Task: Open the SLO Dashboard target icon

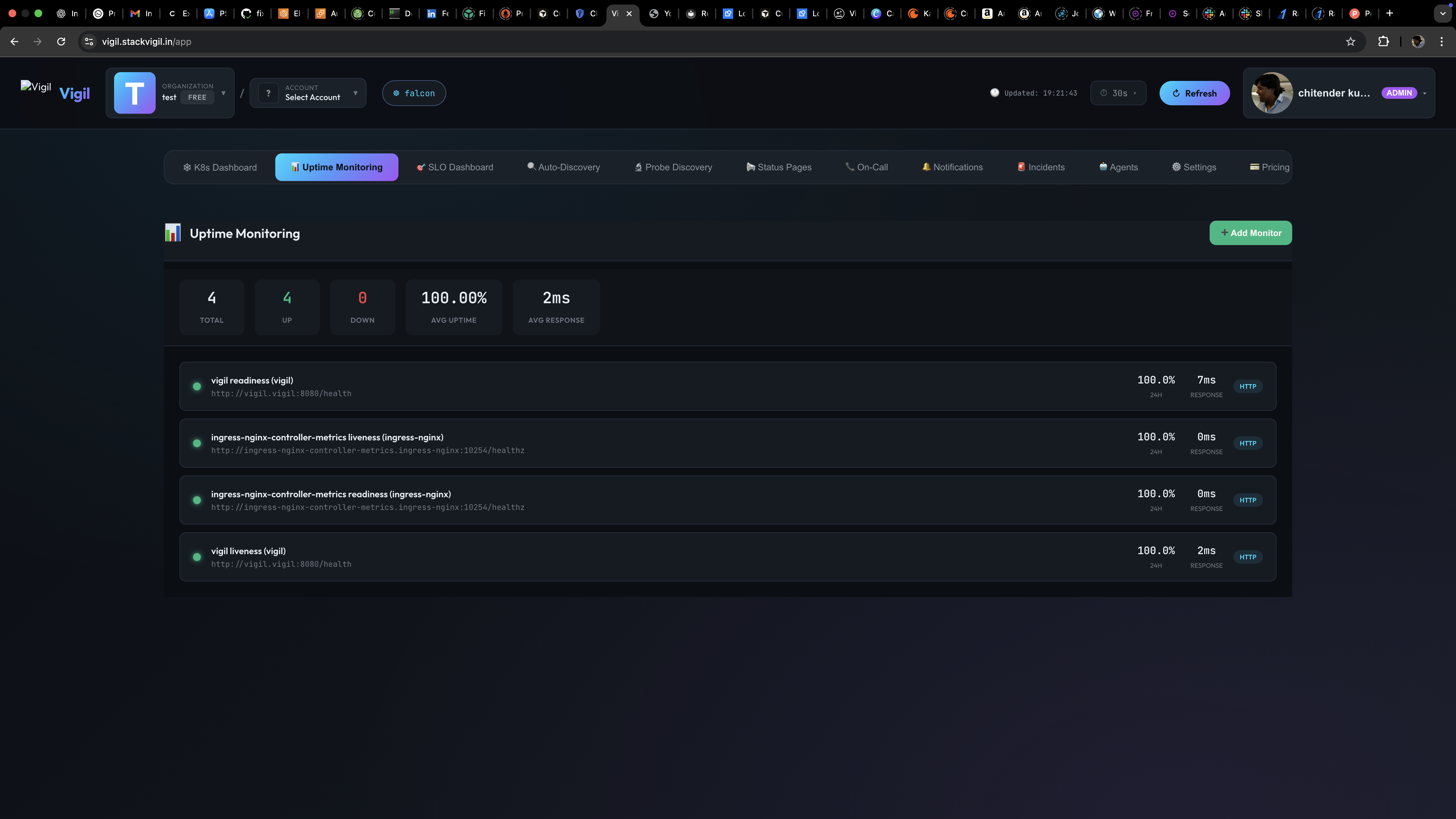Action: pyautogui.click(x=421, y=167)
